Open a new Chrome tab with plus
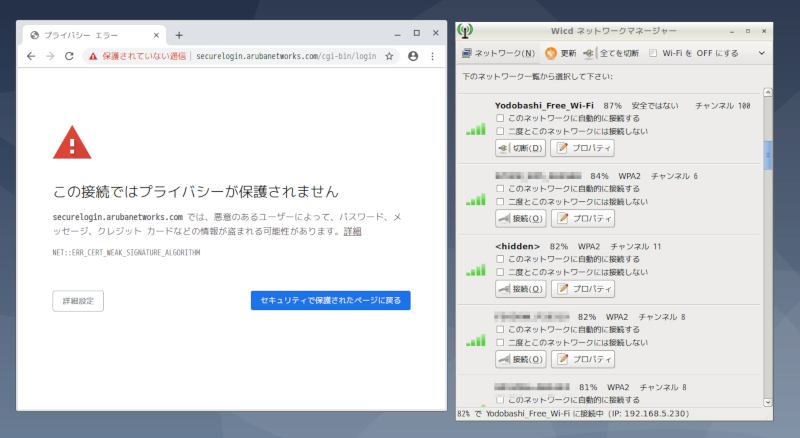 pyautogui.click(x=179, y=35)
